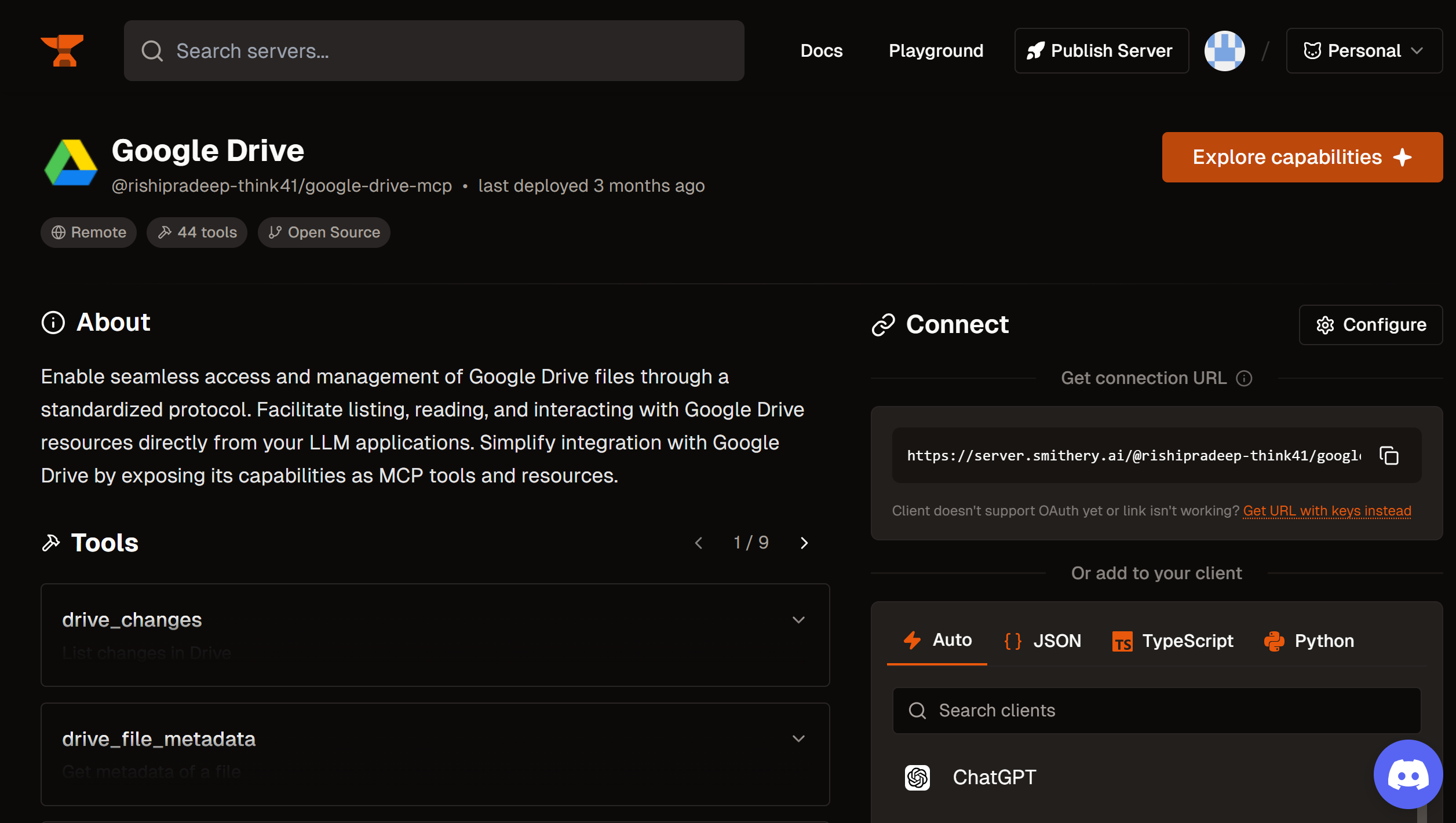This screenshot has width=1456, height=823.
Task: Switch to the JSON tab
Action: click(1042, 641)
